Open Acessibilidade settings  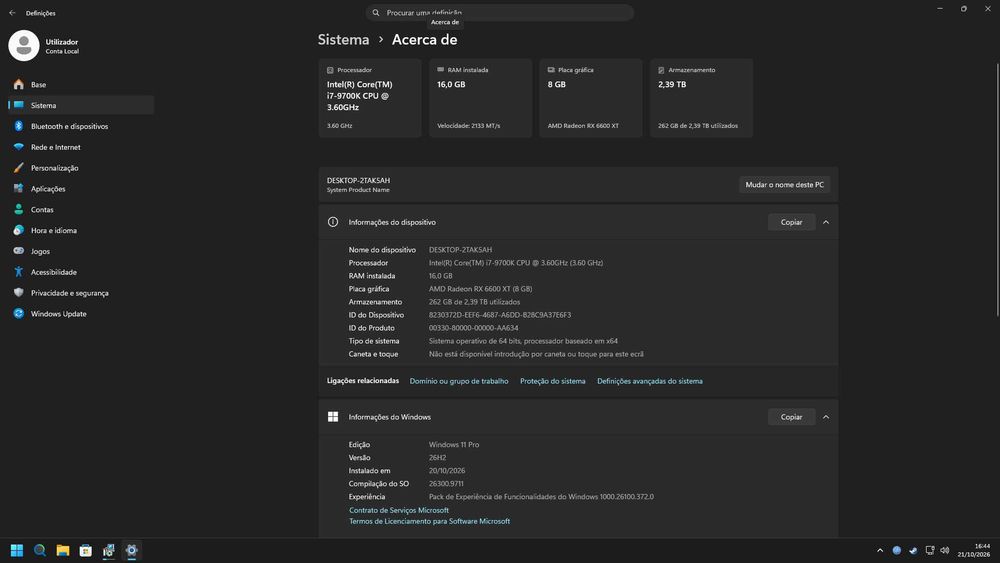pos(80,272)
